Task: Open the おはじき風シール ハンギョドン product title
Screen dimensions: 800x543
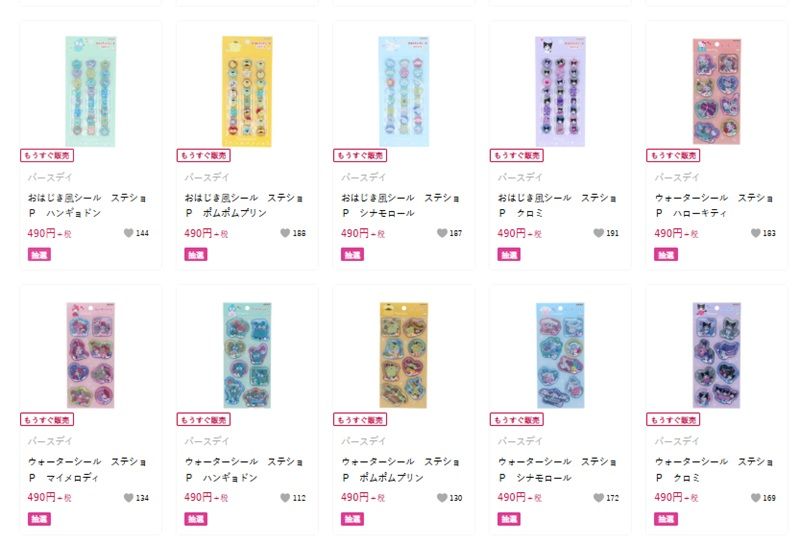Action: [87, 205]
